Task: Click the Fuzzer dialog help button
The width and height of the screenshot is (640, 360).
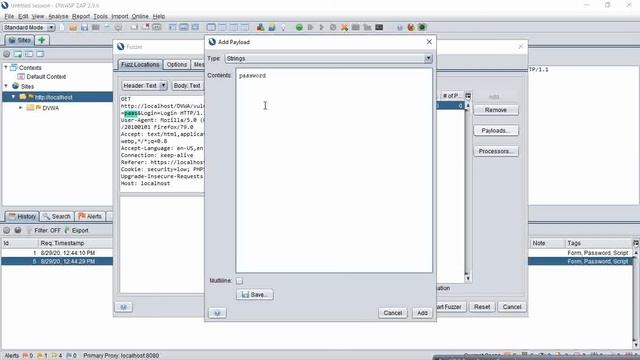Action: (x=124, y=307)
